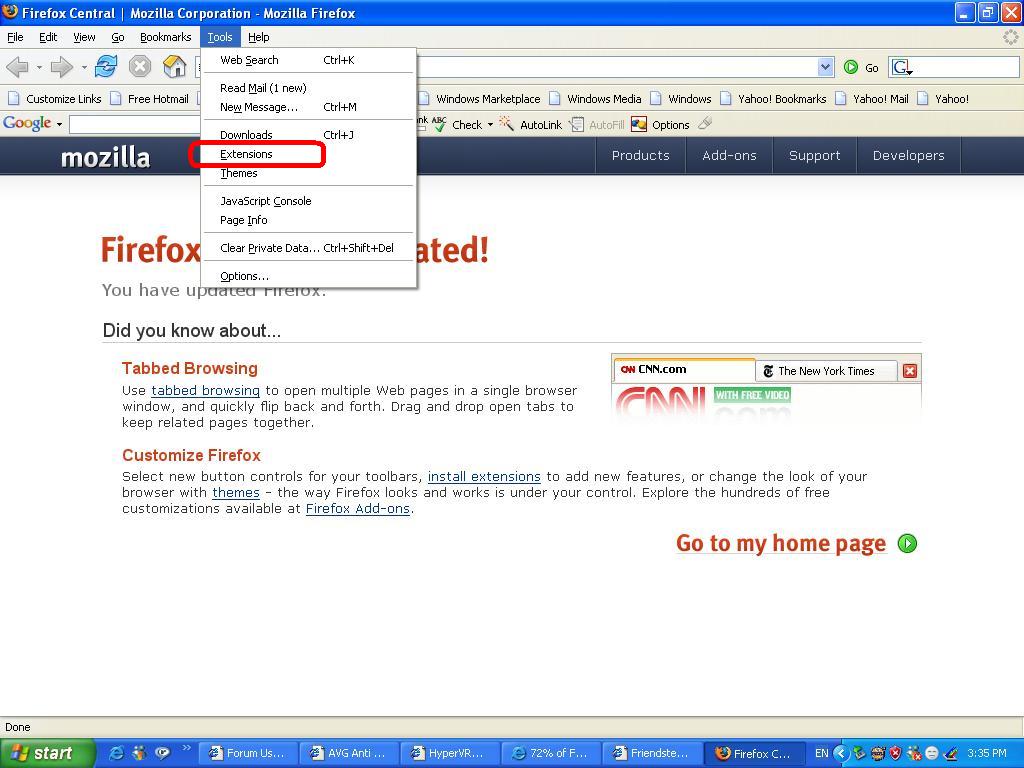Open the Yahoo! Mail bookmark

click(x=871, y=99)
